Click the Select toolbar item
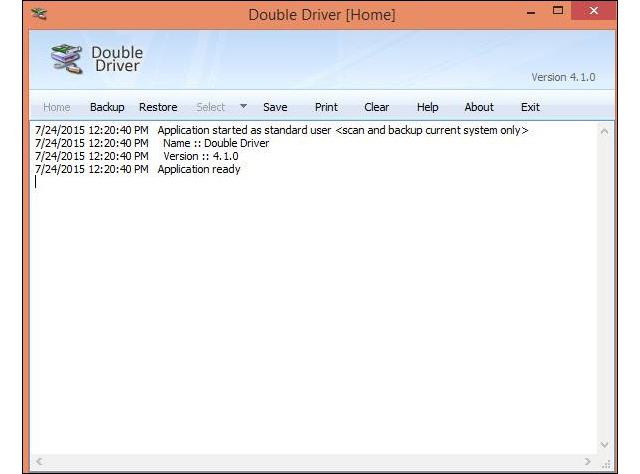The width and height of the screenshot is (640, 474). [x=211, y=107]
